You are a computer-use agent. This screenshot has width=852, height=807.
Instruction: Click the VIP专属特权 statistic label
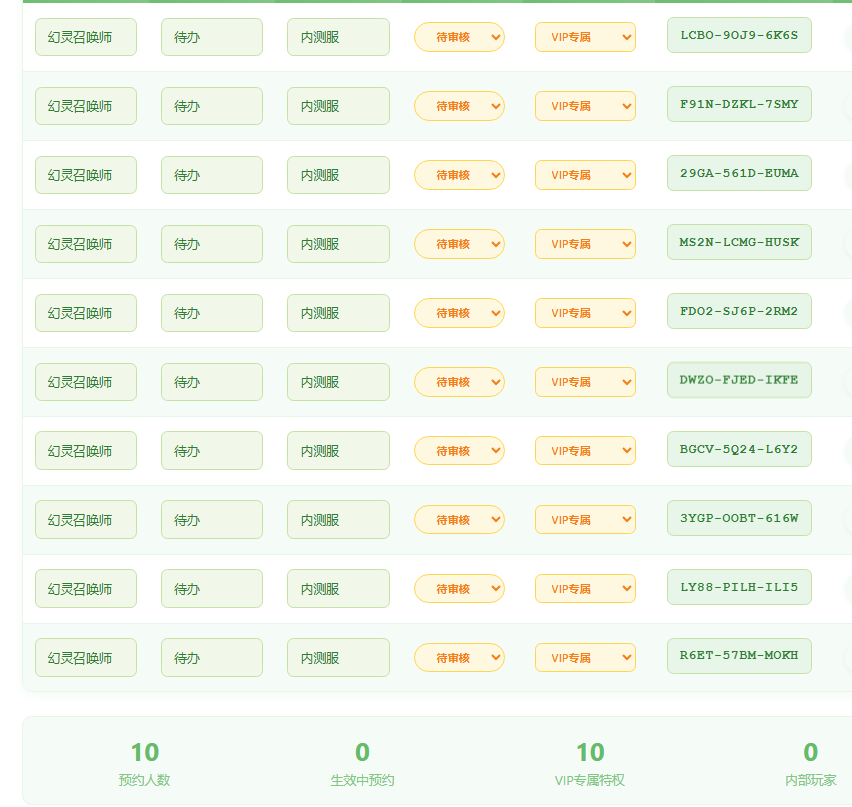click(x=590, y=780)
